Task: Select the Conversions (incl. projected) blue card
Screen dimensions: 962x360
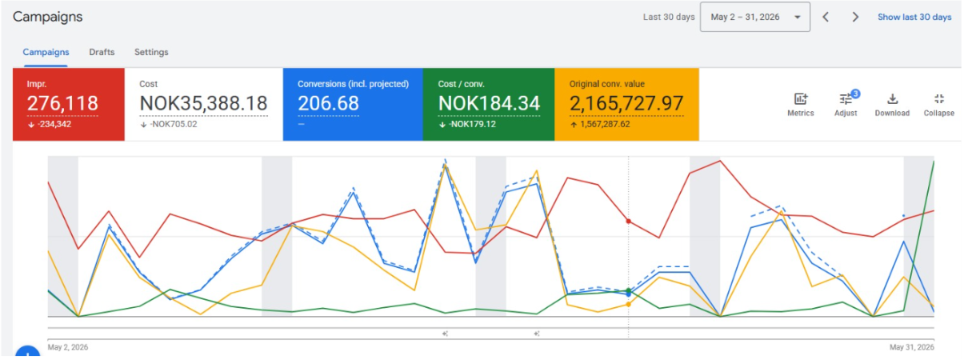Action: coord(353,104)
